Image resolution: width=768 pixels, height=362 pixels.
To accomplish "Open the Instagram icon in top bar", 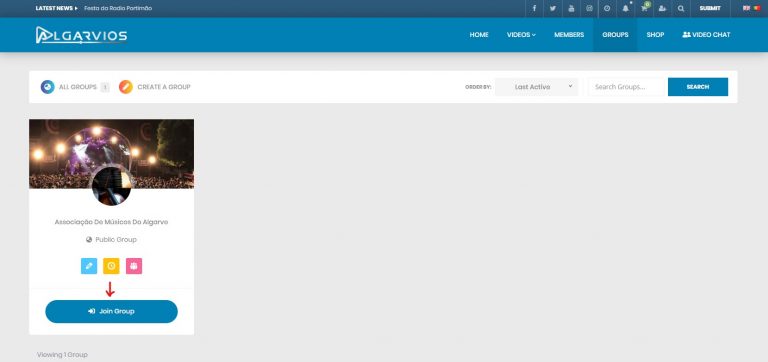I will coord(589,8).
